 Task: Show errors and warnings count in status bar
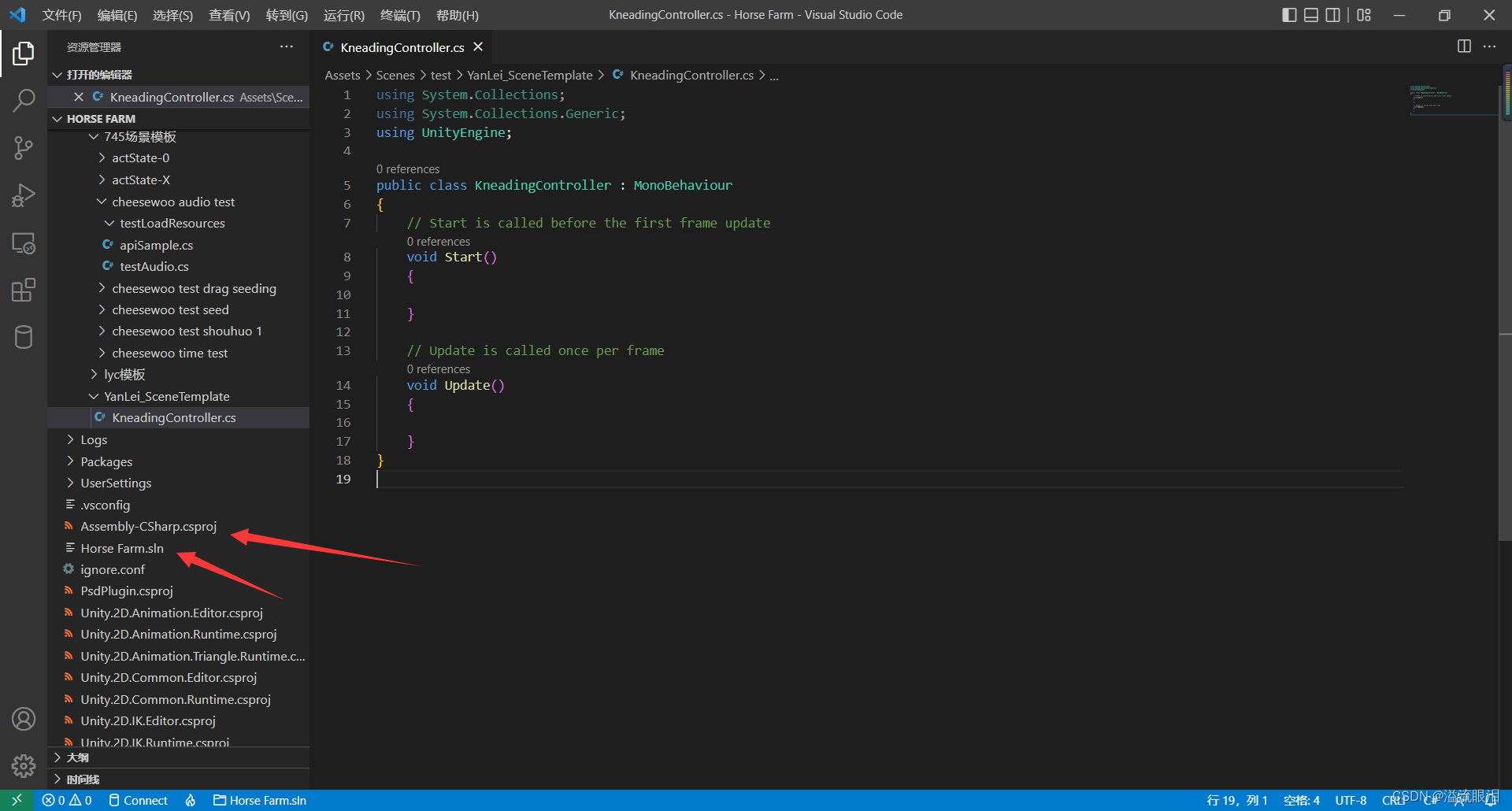coord(67,800)
